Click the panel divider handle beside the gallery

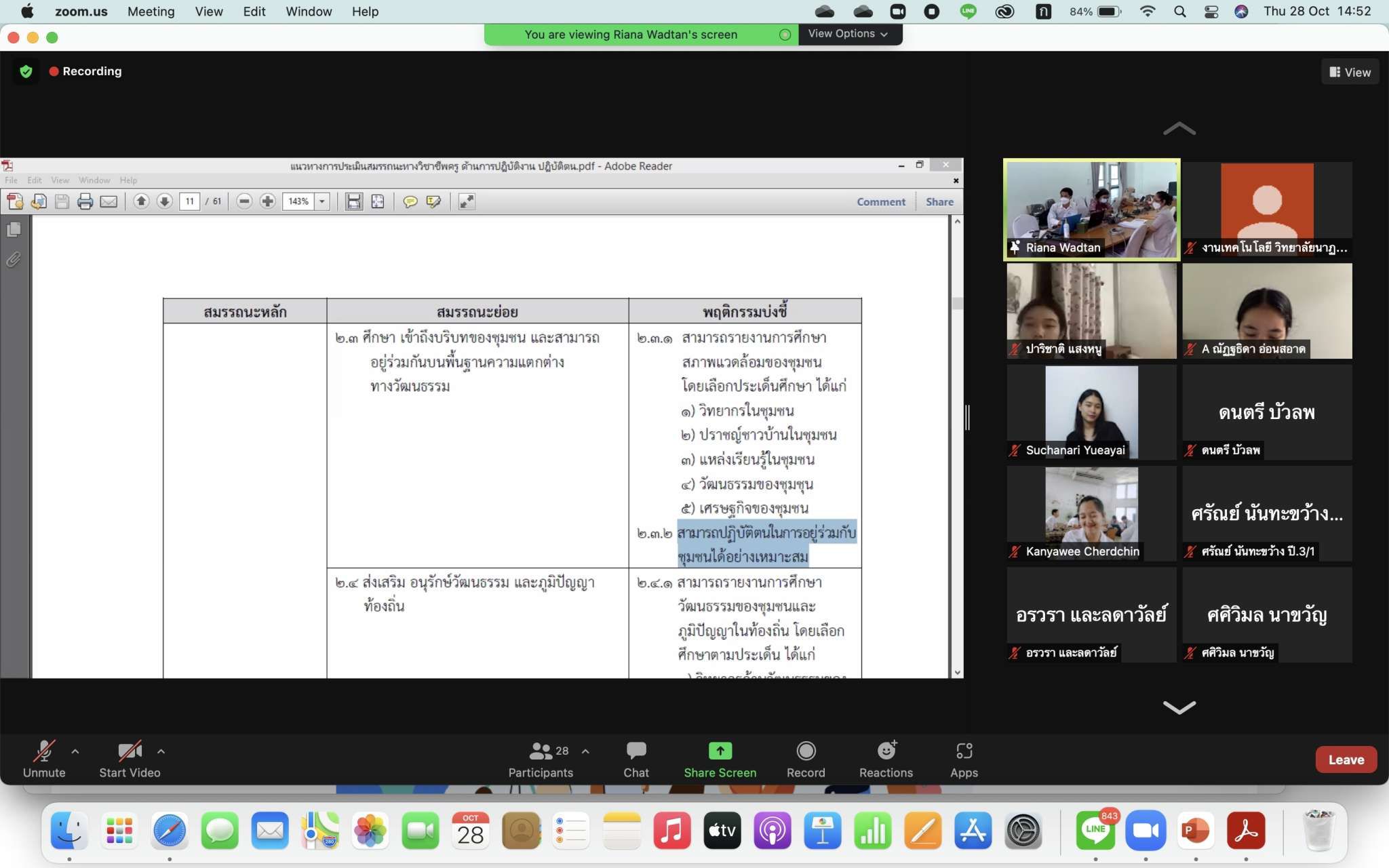pyautogui.click(x=968, y=417)
